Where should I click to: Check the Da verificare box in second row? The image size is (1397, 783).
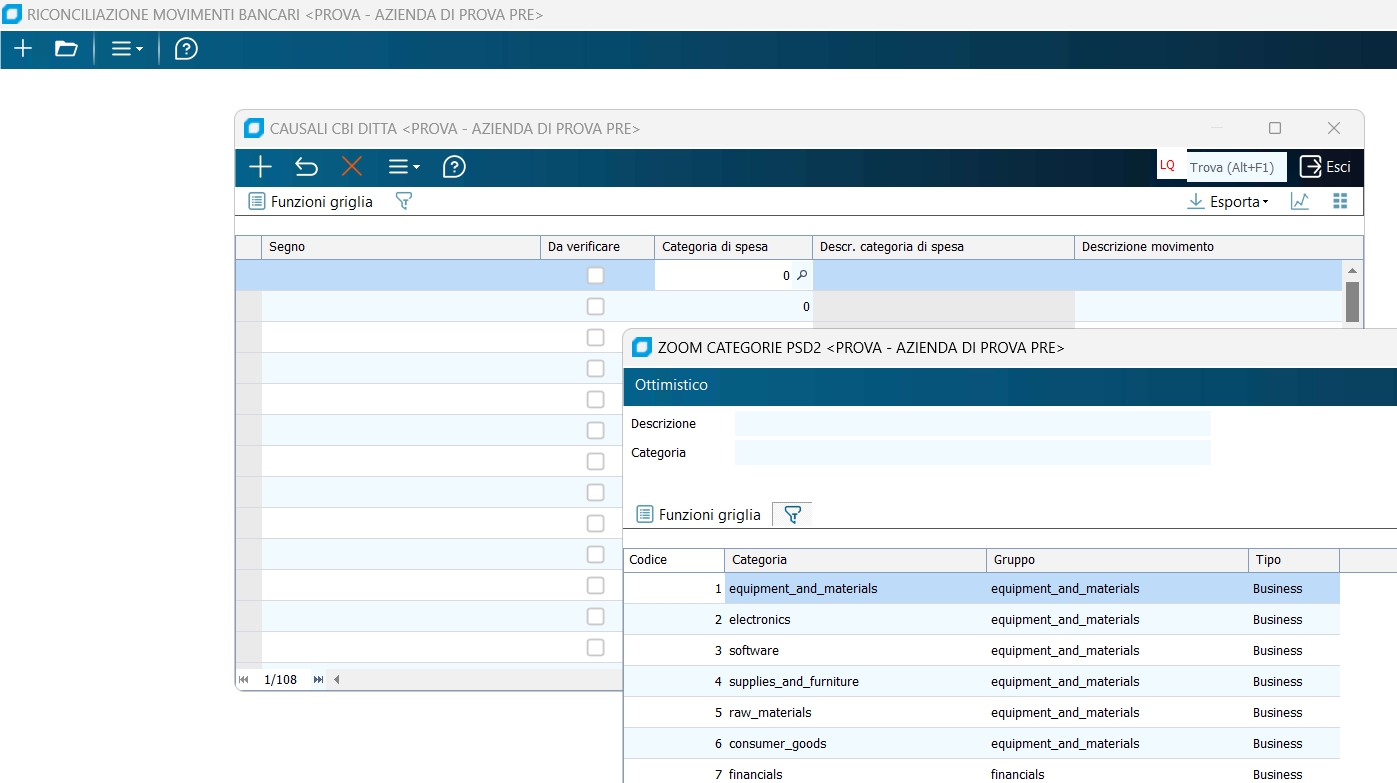596,306
